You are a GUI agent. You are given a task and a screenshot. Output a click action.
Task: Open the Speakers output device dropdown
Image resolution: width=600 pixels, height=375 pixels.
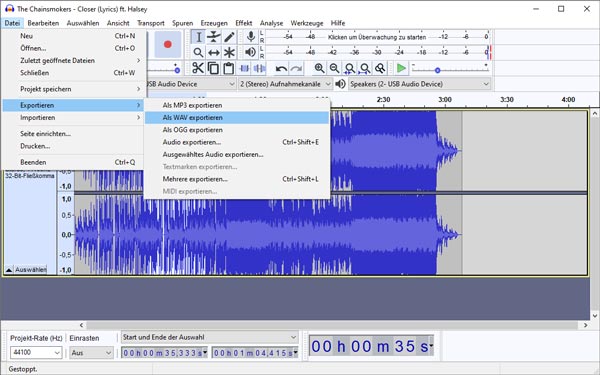[419, 84]
